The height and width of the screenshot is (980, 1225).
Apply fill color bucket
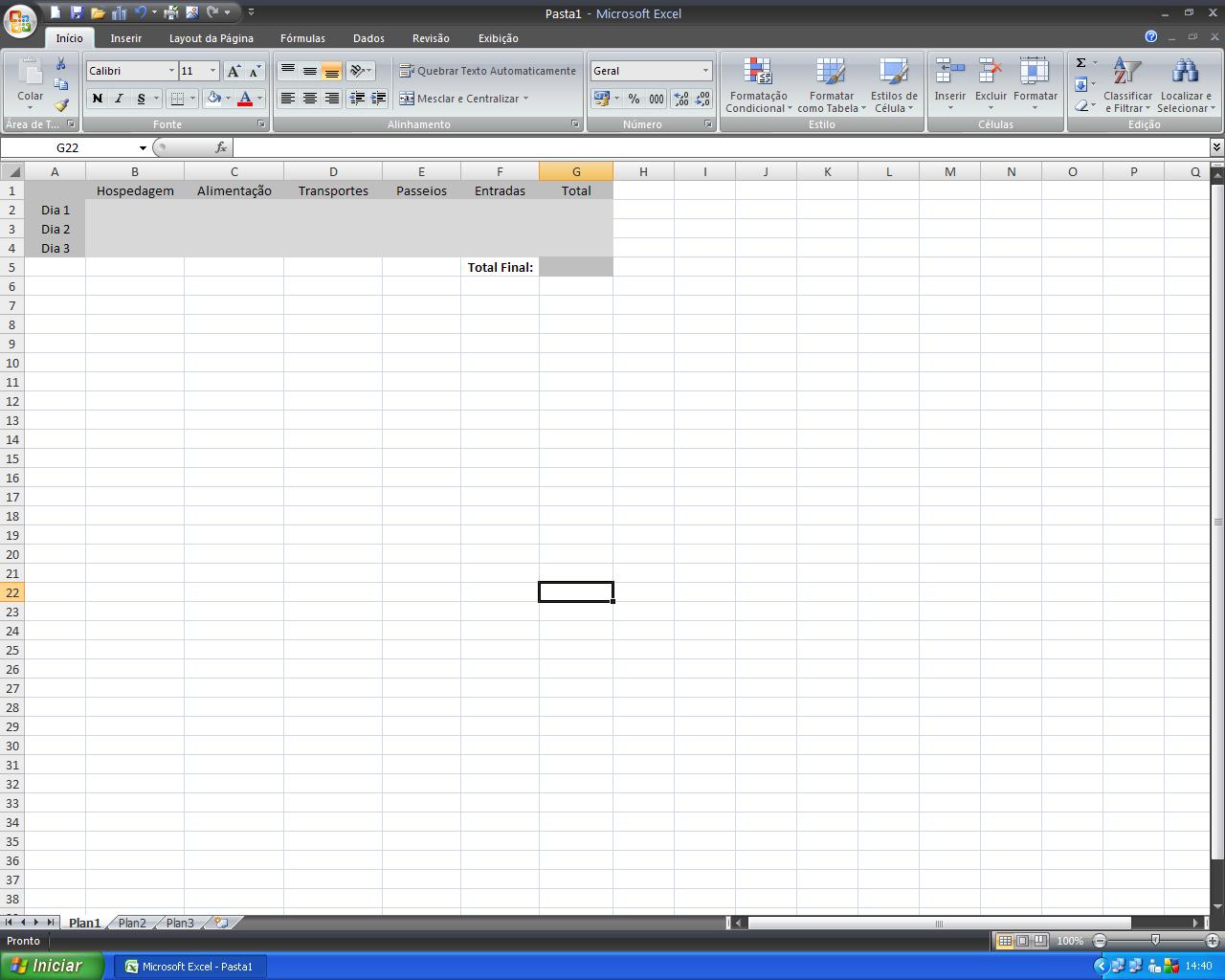pos(213,99)
